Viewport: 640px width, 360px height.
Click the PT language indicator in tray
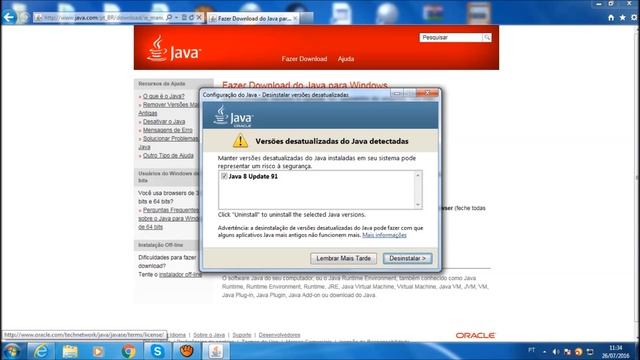coord(531,350)
